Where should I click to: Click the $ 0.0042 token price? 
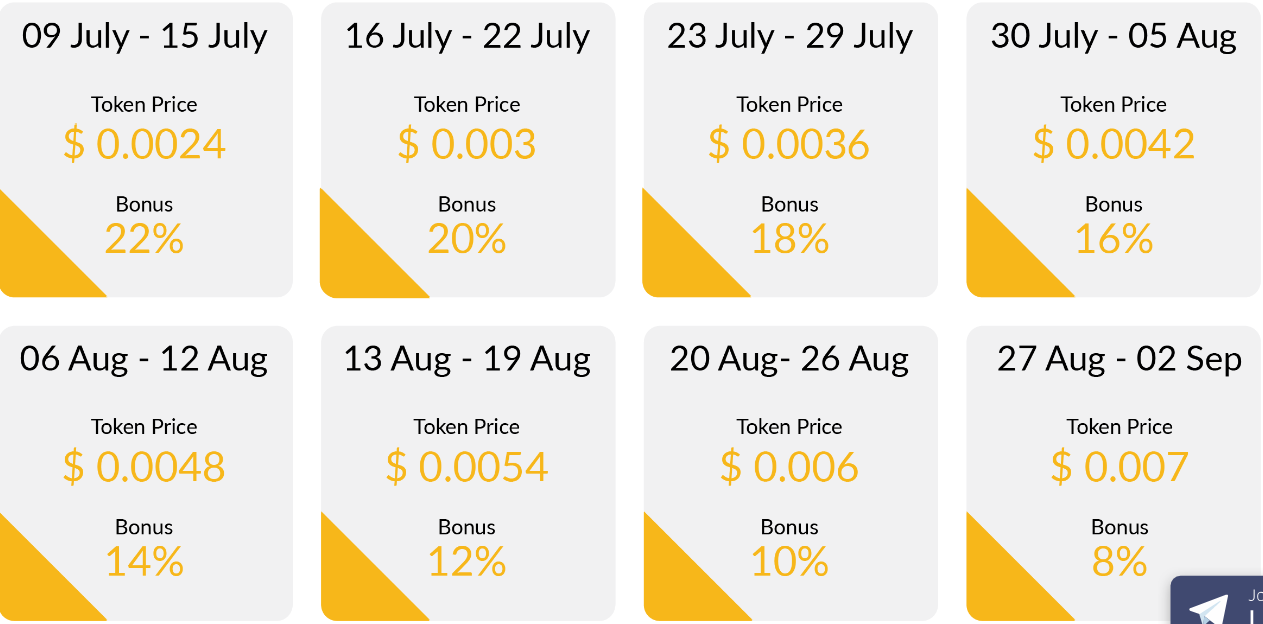pos(1113,144)
